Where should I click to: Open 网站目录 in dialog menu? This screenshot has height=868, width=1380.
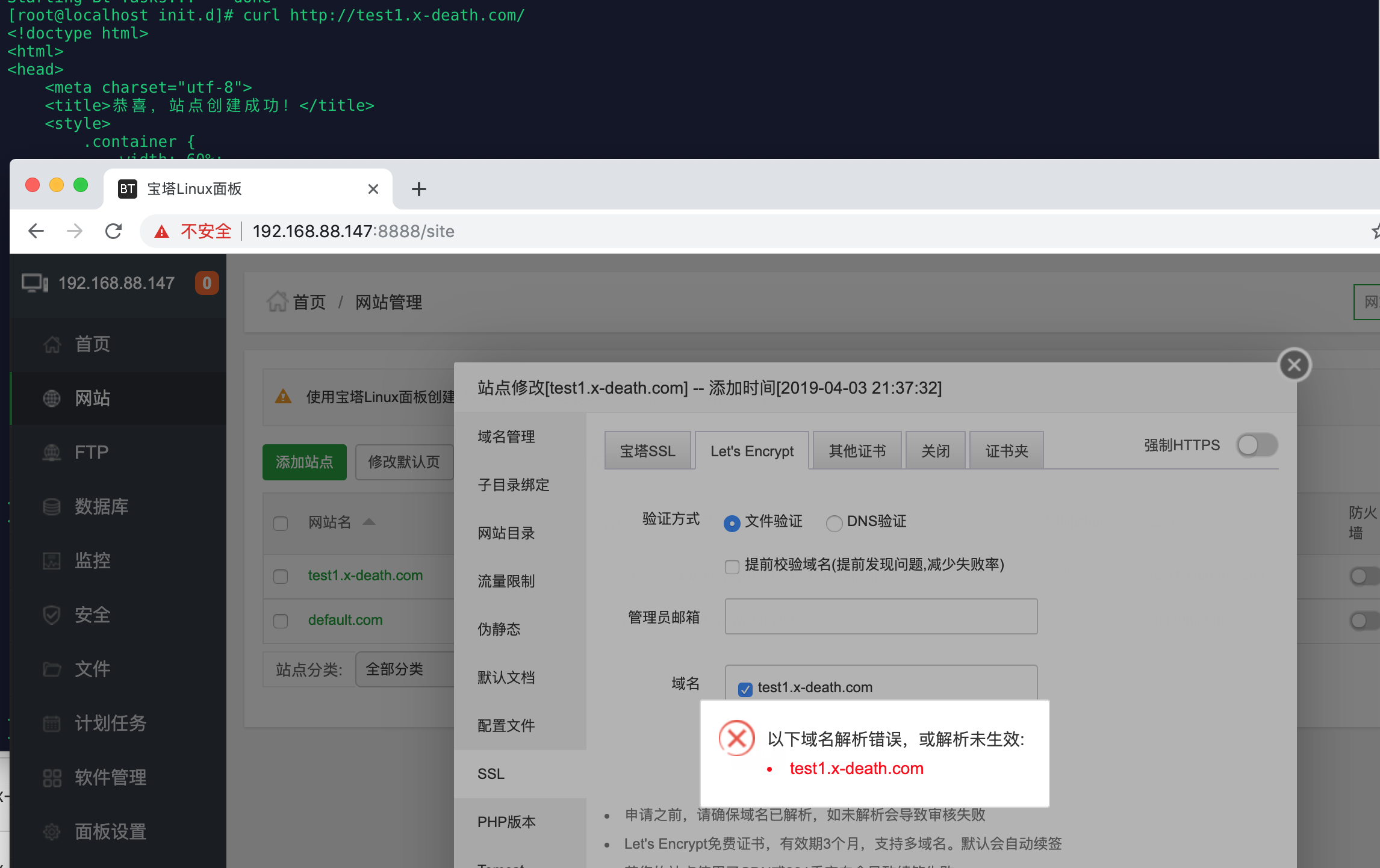click(520, 533)
